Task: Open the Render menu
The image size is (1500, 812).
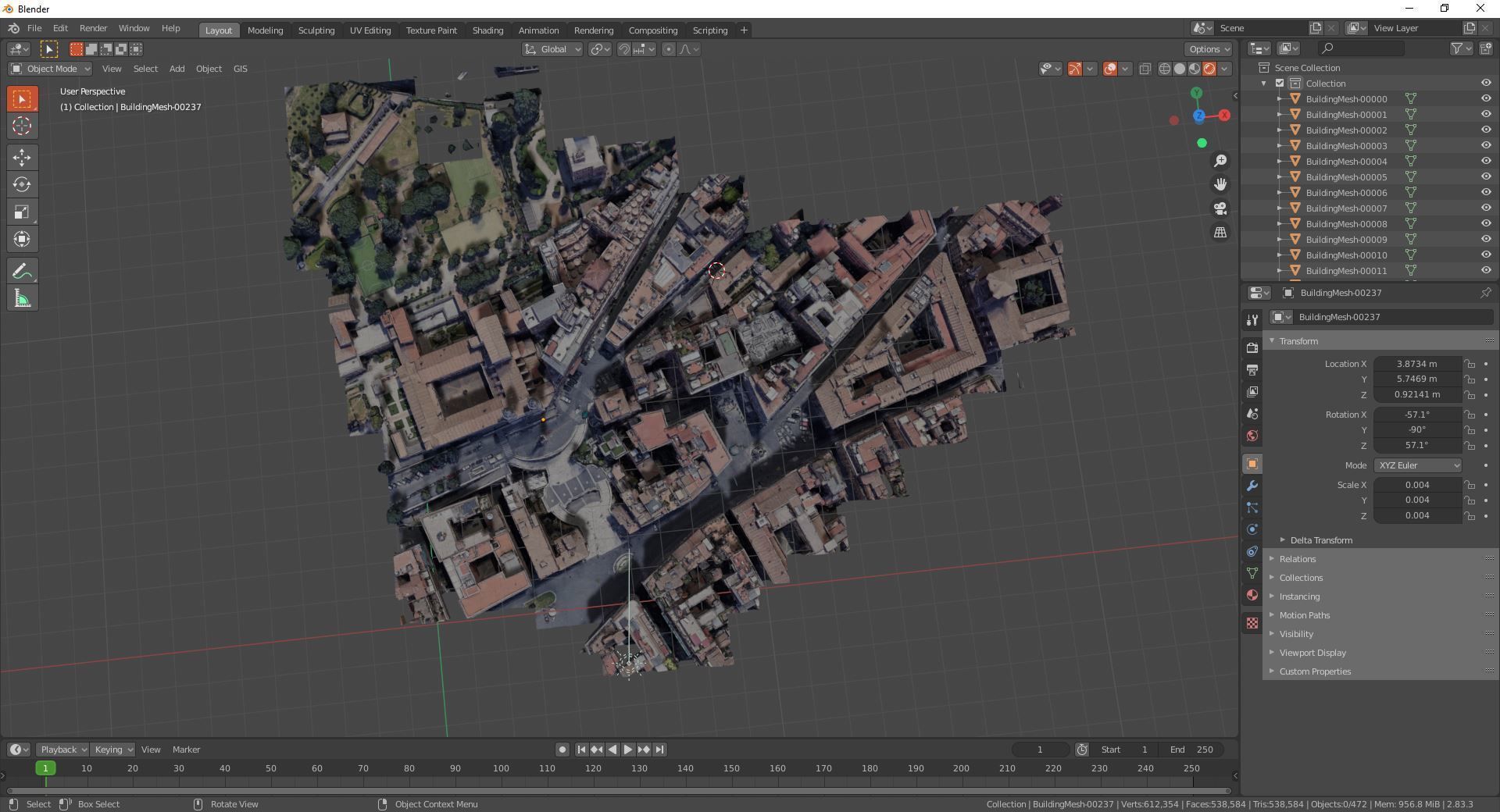Action: (93, 28)
